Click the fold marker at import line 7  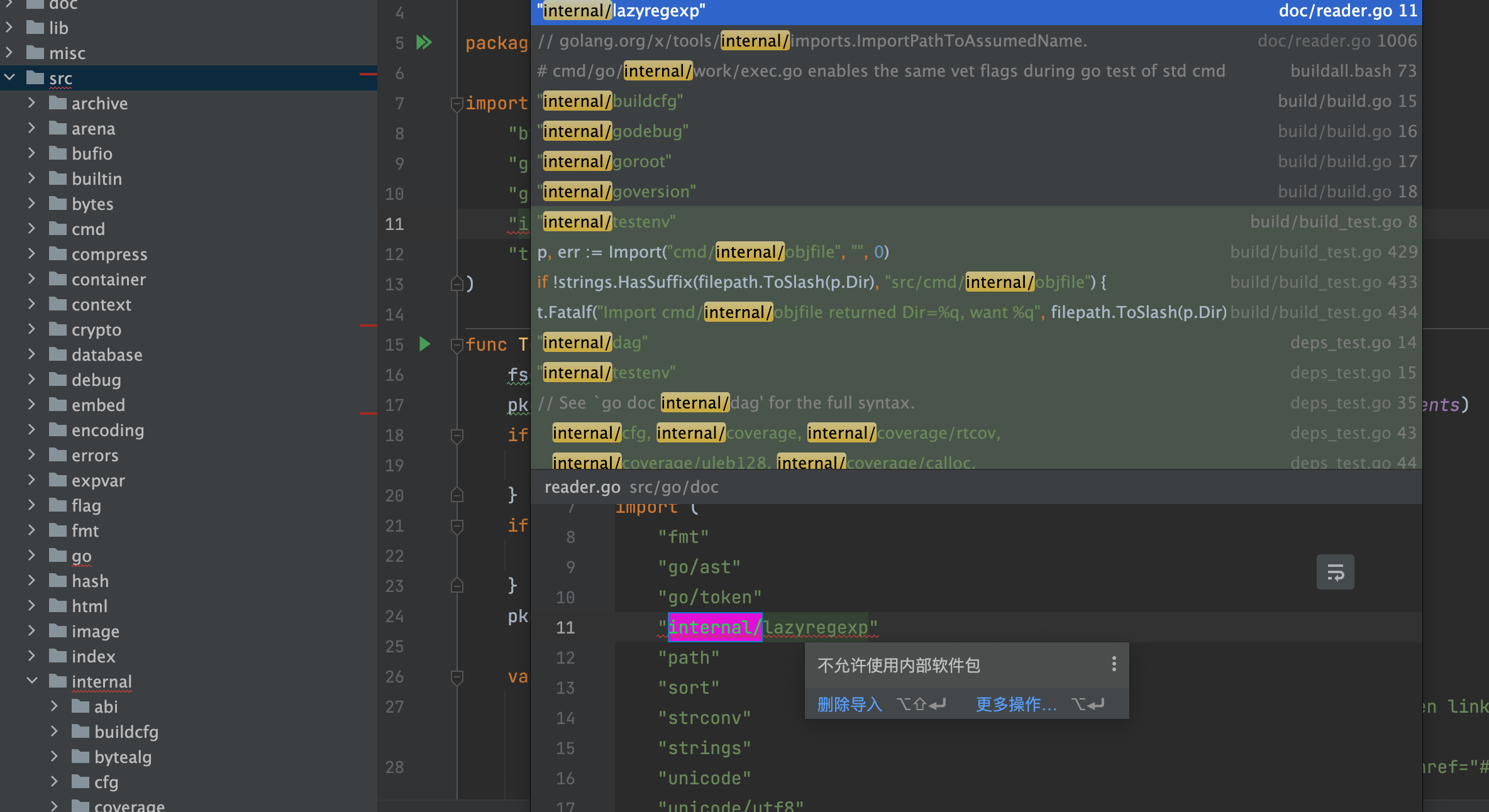(x=457, y=104)
